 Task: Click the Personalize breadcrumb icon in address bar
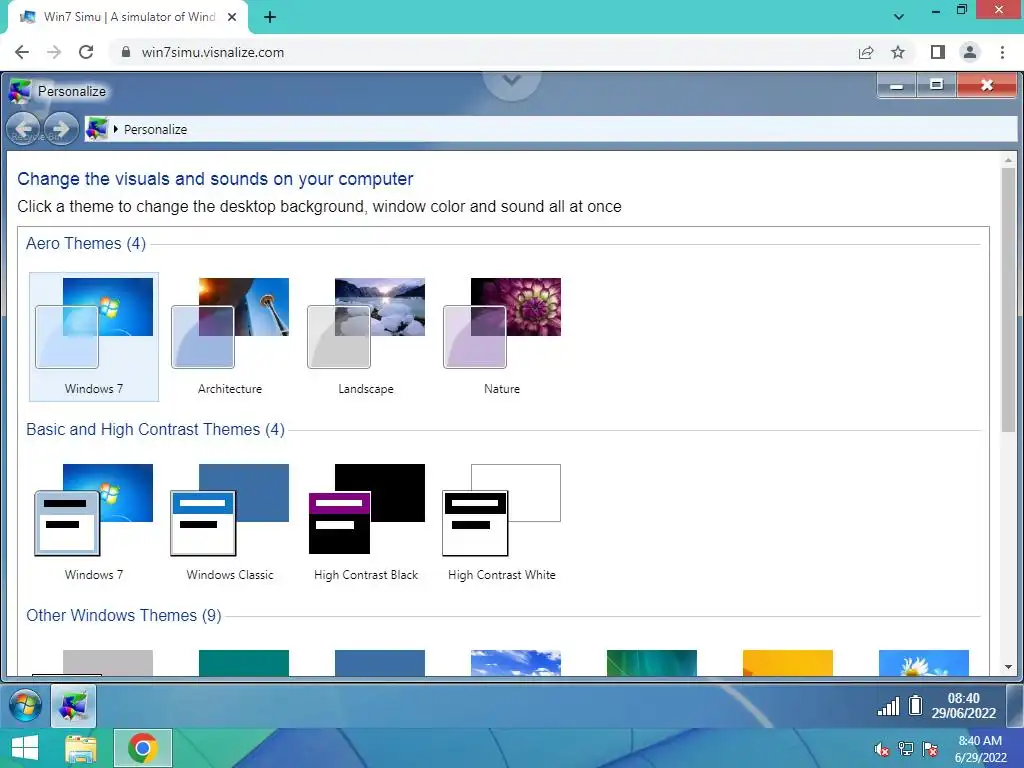(97, 129)
